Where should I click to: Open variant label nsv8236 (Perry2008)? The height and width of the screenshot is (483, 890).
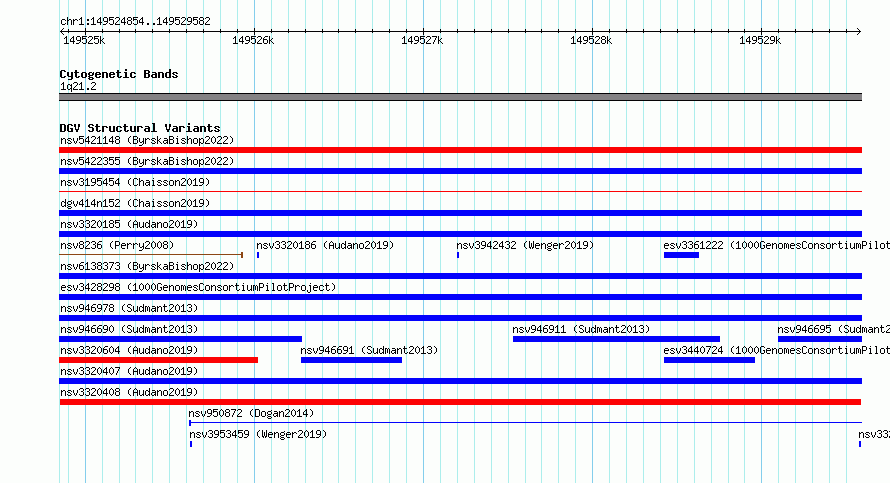pos(117,245)
